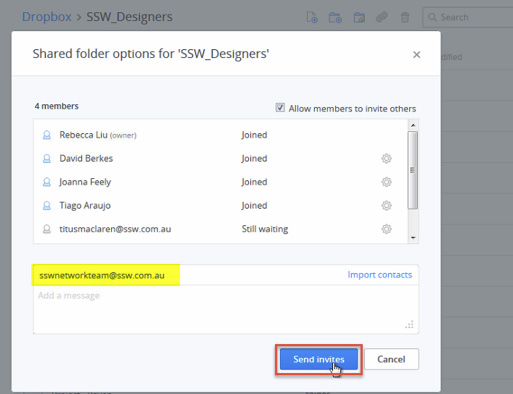
Task: Click the grey avatar of titusmaclaren
Action: click(47, 229)
